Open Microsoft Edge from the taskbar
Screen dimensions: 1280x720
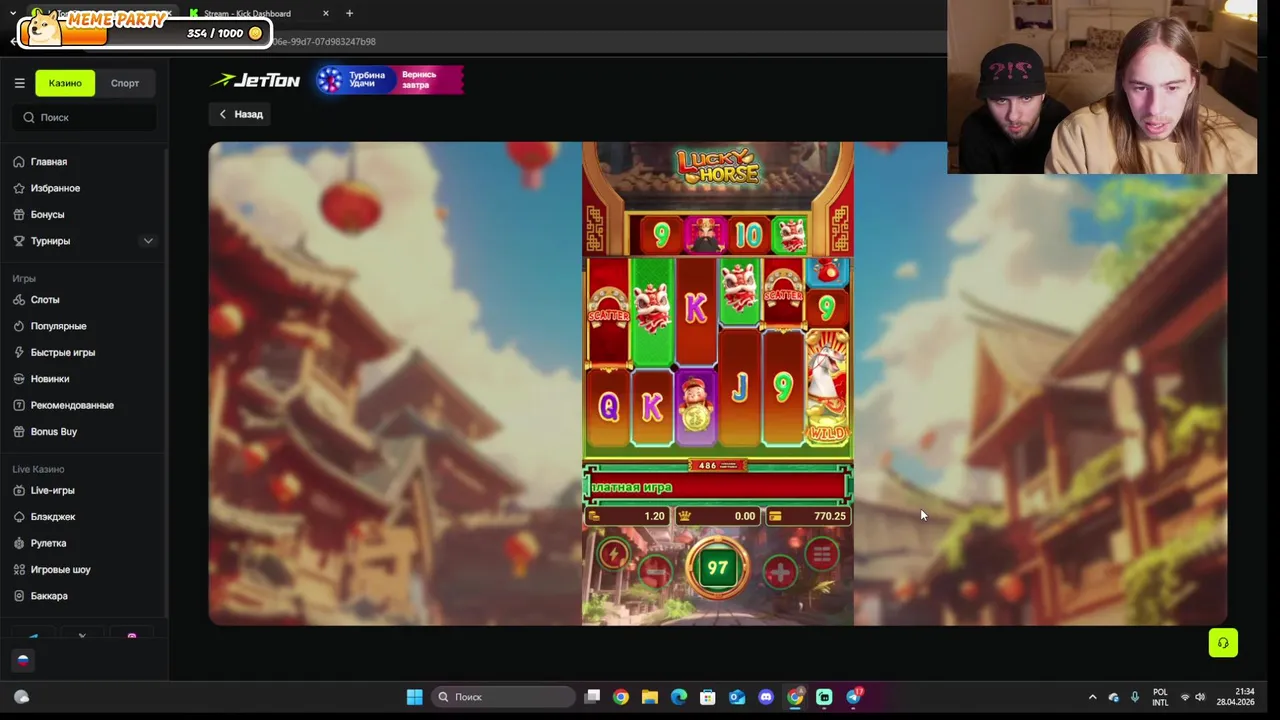679,697
